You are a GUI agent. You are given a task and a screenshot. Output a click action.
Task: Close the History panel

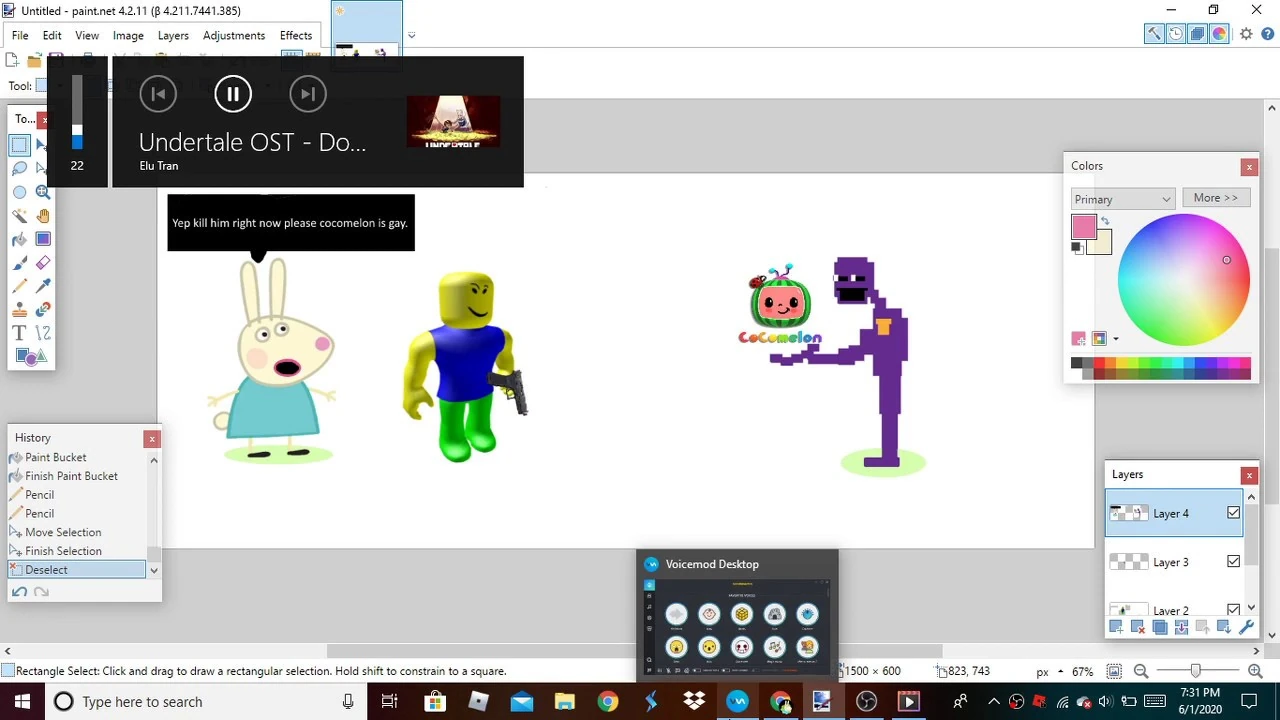(x=152, y=438)
